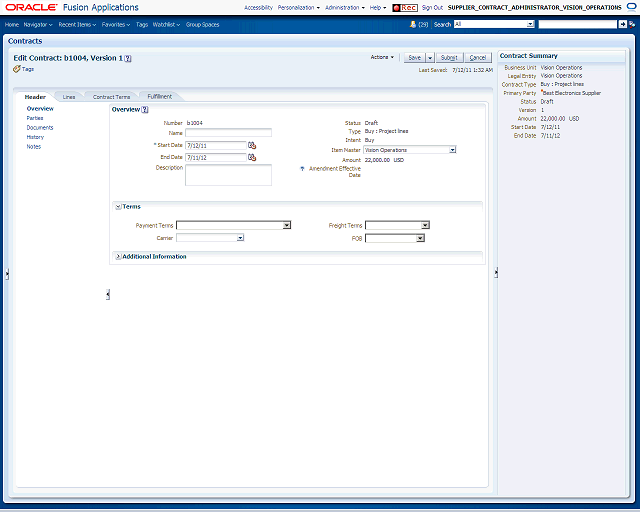Open the Start Date calendar picker

point(252,145)
